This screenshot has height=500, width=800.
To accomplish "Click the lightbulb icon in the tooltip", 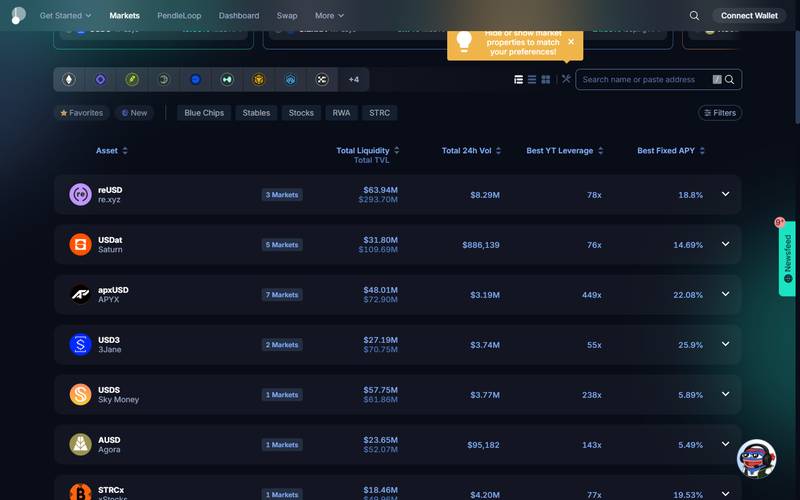I will click(464, 42).
